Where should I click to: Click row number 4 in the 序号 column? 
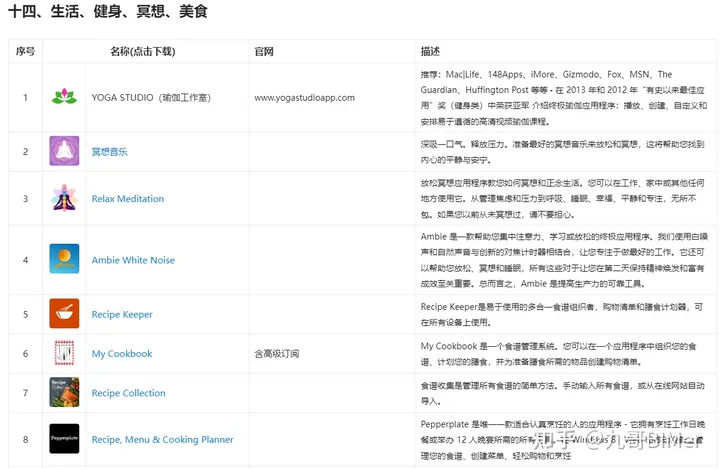(x=25, y=260)
